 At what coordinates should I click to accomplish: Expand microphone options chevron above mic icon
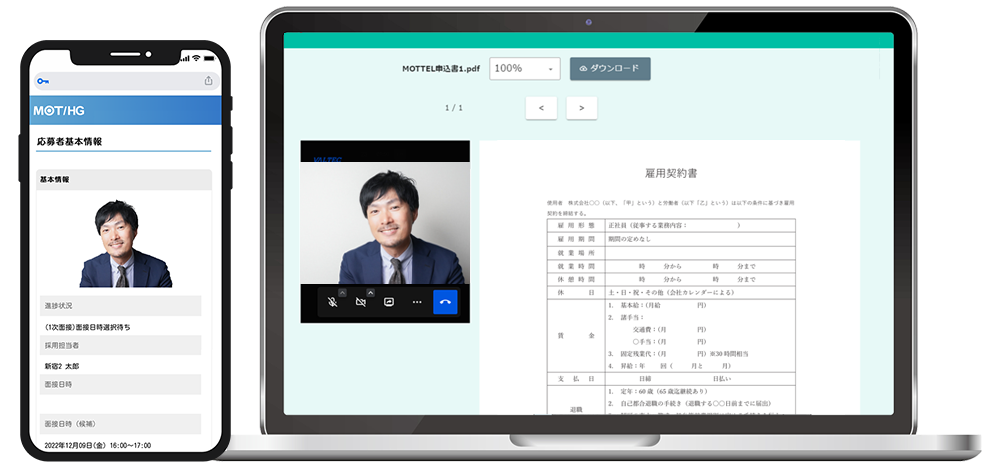click(x=342, y=292)
